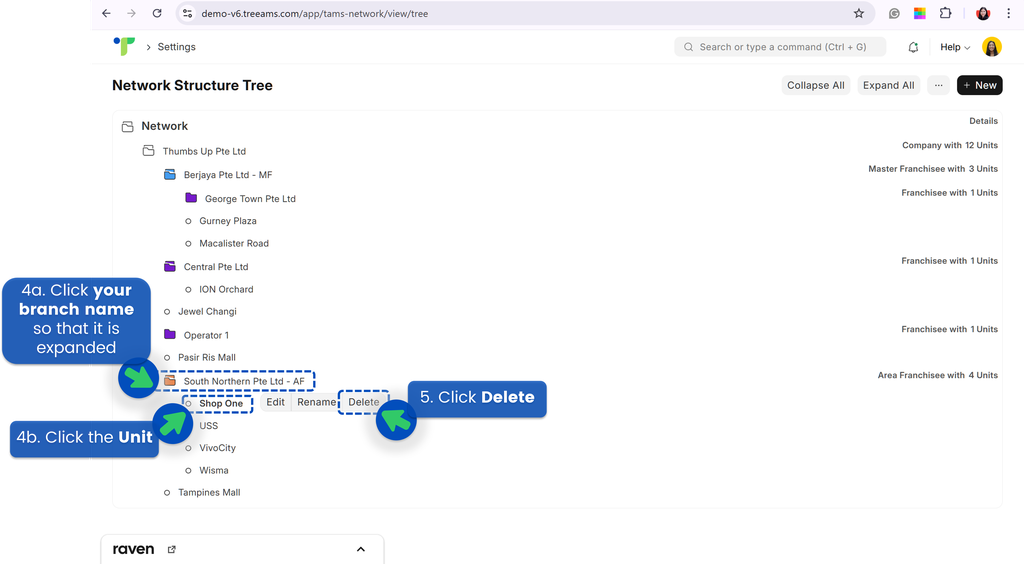
Task: Toggle the Operator 1 node
Action: [x=206, y=336]
